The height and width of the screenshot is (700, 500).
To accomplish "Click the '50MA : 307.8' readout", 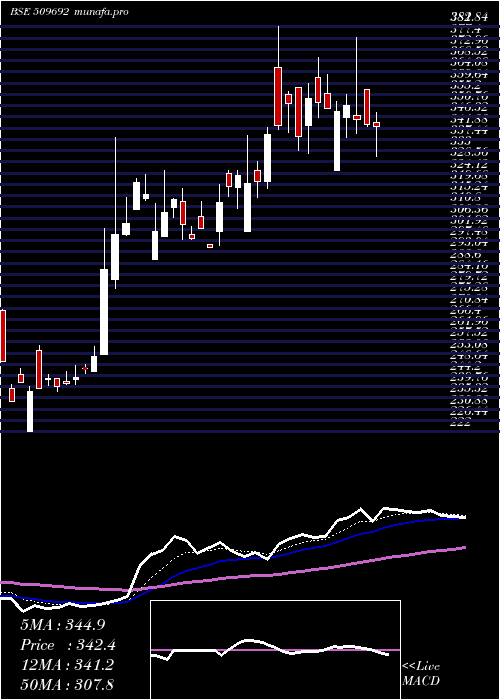I will 67,685.
